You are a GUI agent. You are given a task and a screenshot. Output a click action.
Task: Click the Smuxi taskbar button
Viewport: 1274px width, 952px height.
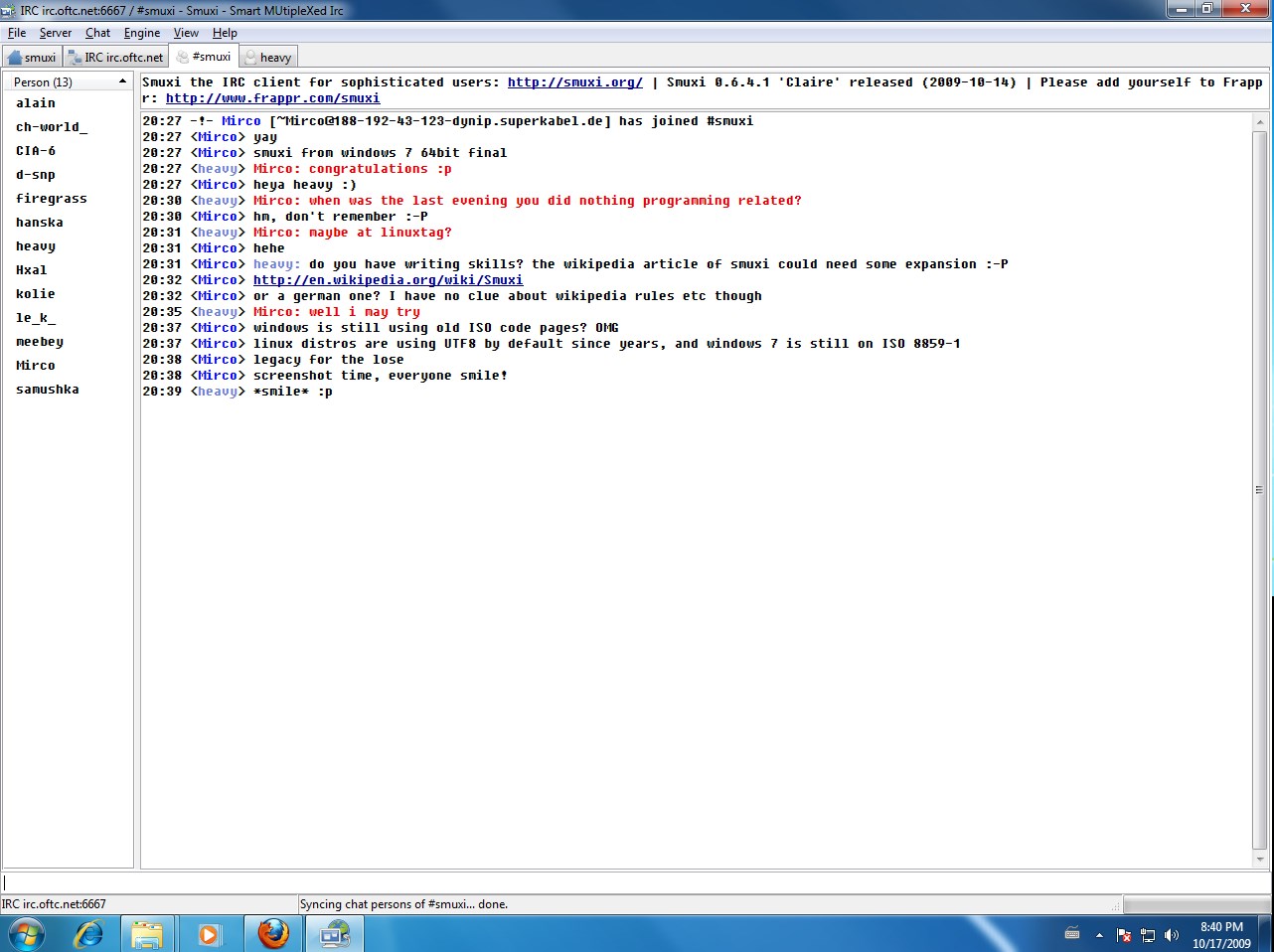point(335,934)
